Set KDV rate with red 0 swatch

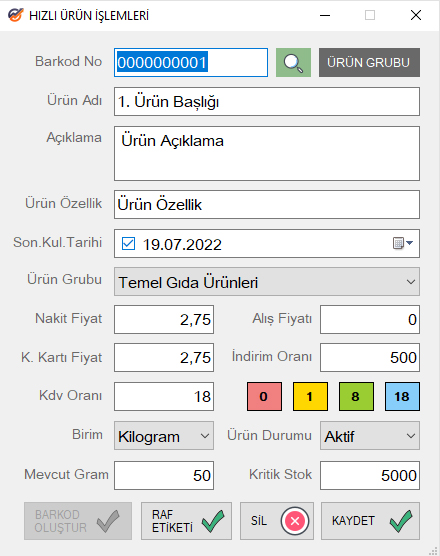[264, 396]
